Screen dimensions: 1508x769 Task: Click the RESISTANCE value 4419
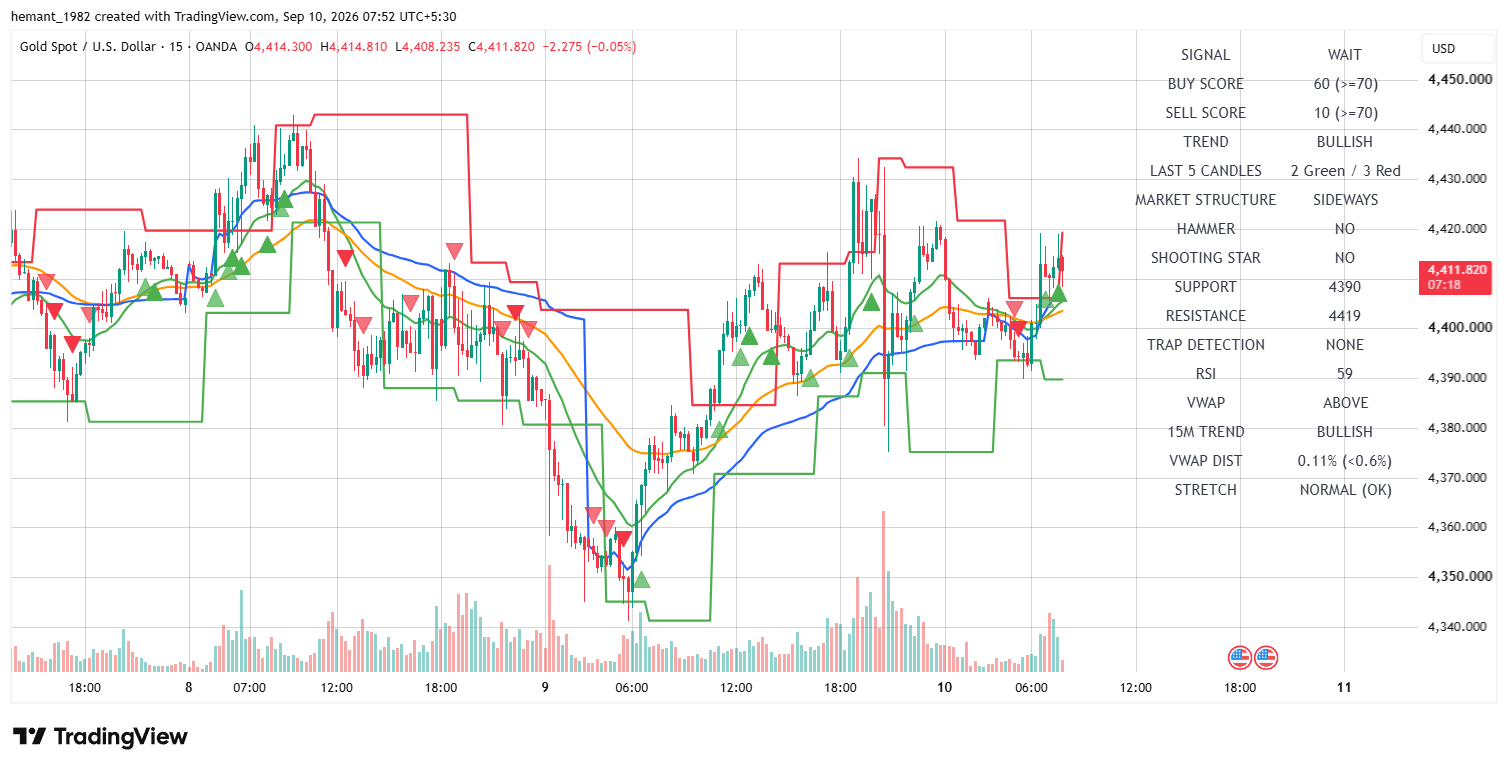pyautogui.click(x=1345, y=316)
